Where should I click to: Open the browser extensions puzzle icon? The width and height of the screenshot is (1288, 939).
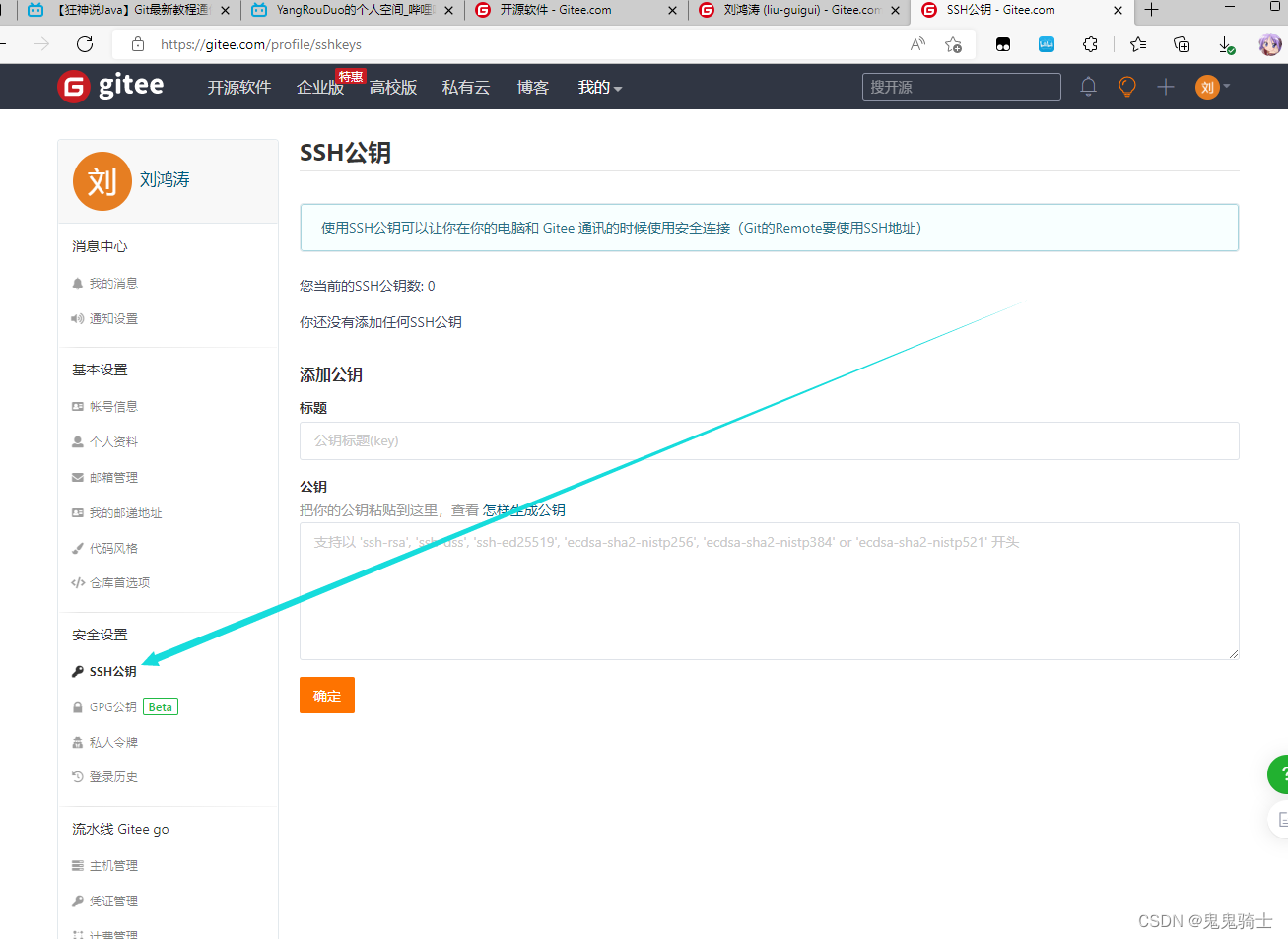(1090, 44)
